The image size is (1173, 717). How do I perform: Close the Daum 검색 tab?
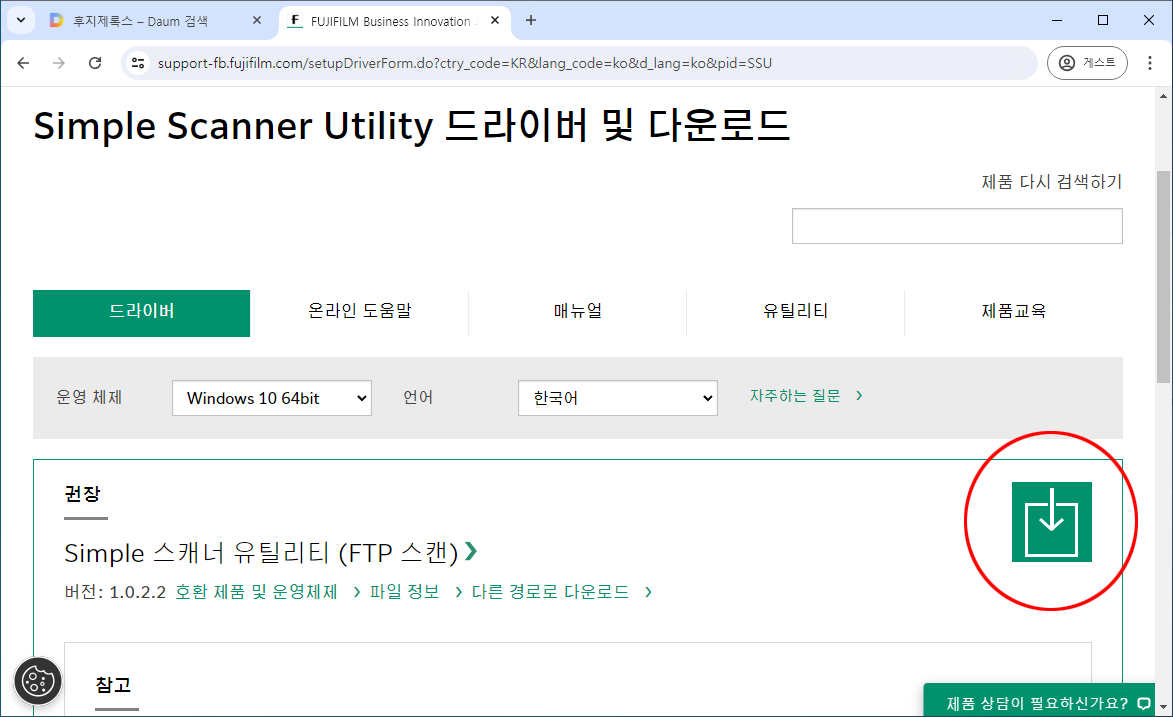[257, 20]
